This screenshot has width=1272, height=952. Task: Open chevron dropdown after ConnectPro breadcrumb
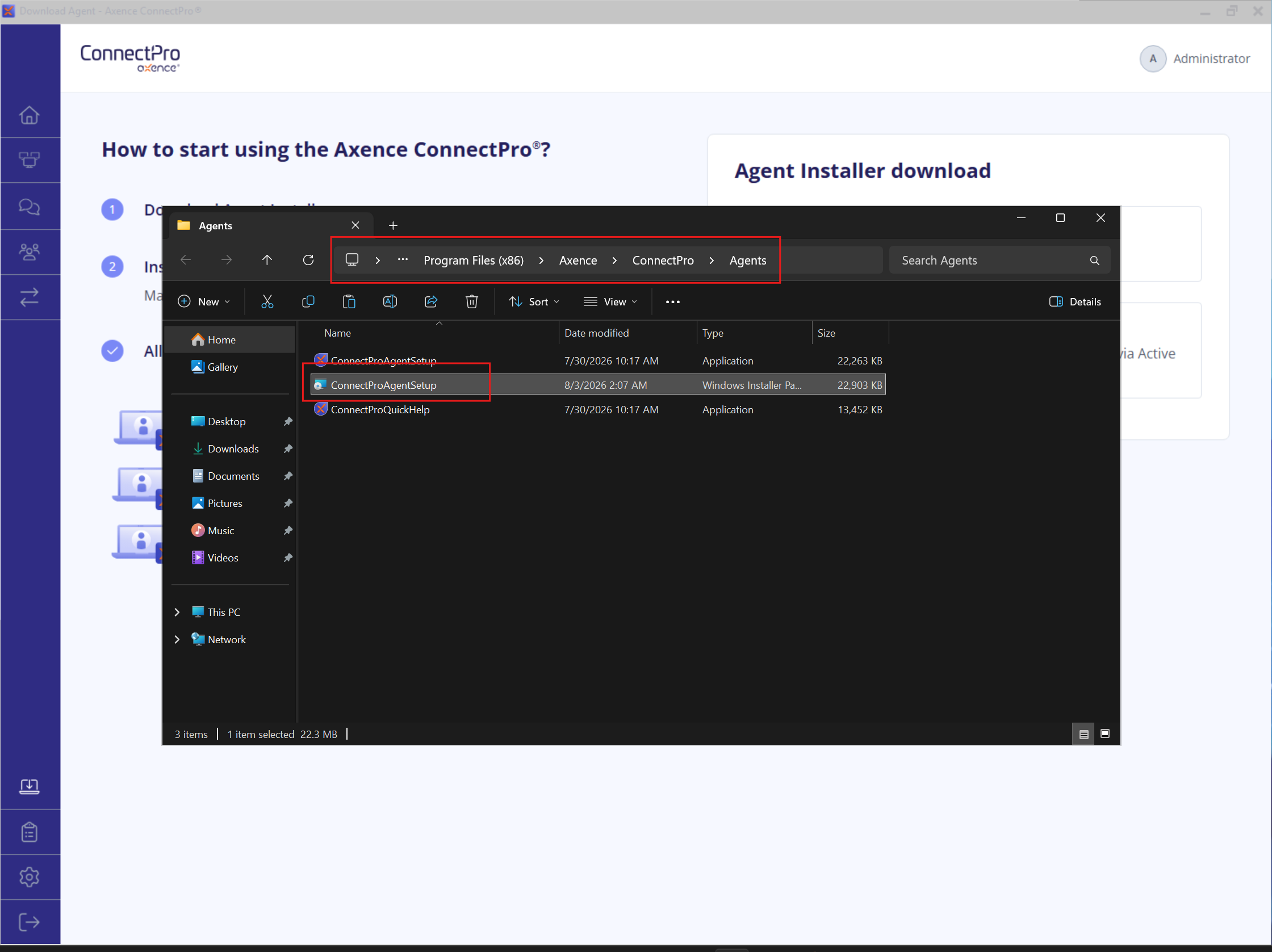pyautogui.click(x=712, y=261)
